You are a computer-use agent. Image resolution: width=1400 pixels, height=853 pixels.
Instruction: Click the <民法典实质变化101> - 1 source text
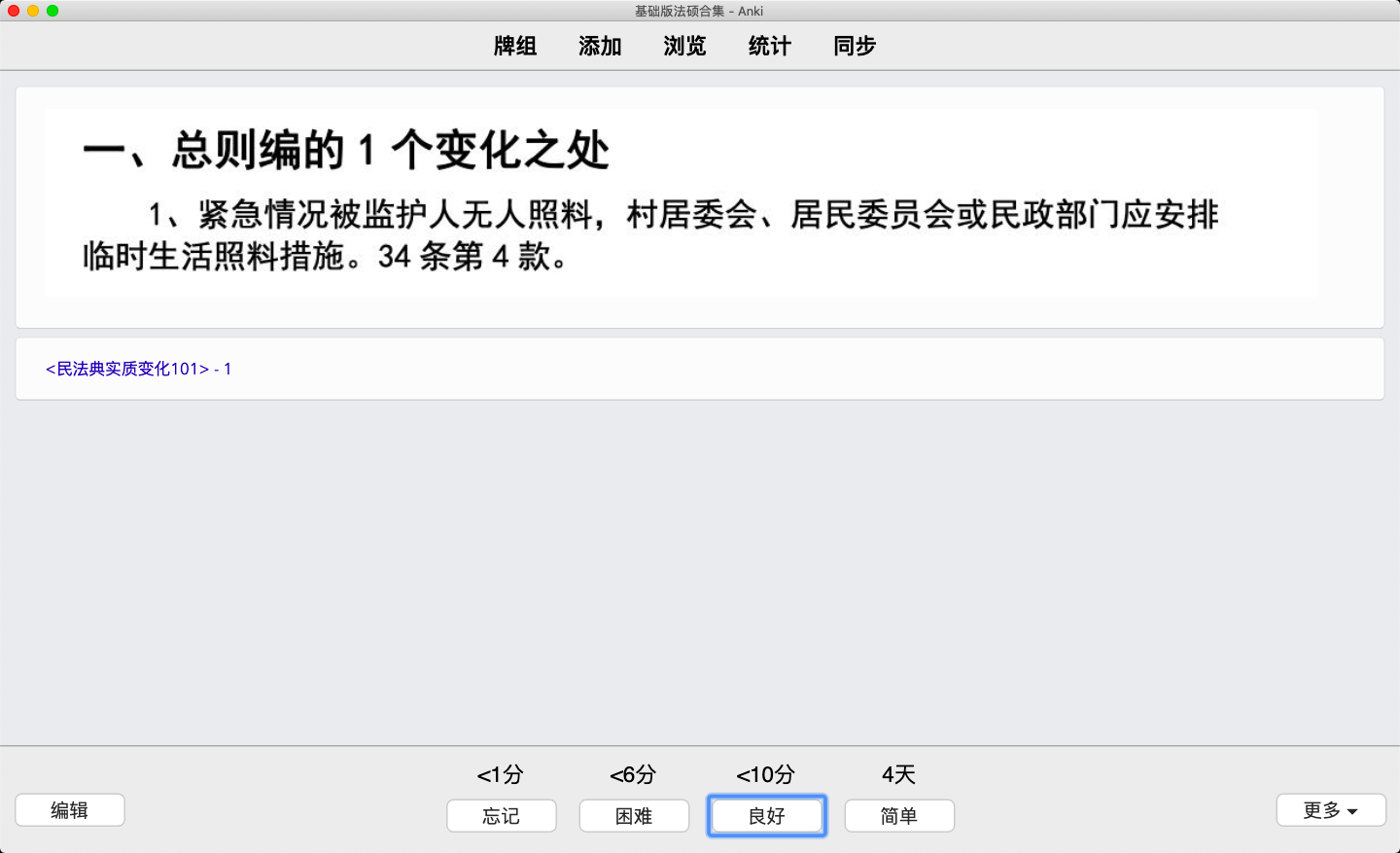point(139,369)
